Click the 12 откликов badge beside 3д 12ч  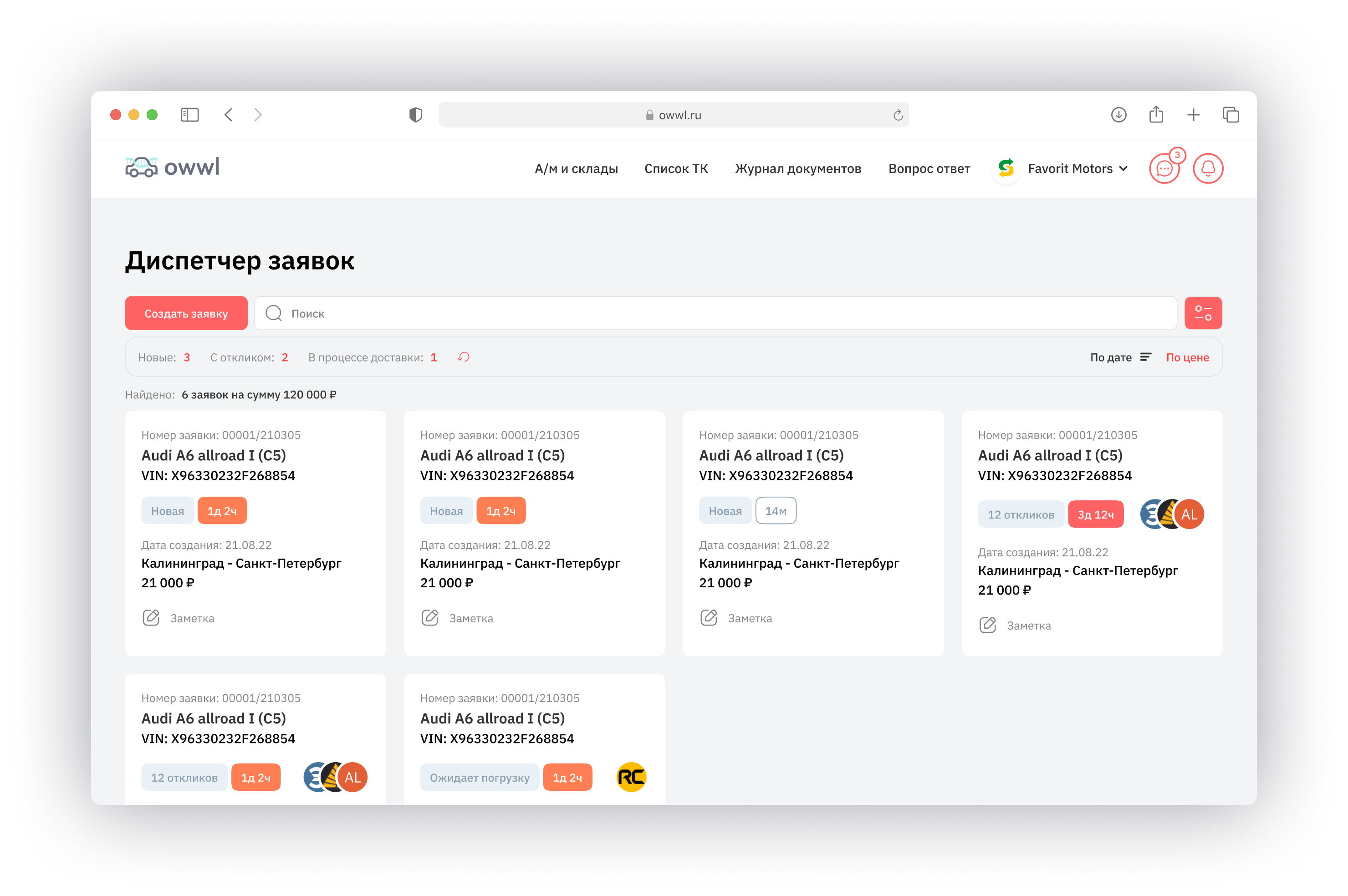1021,514
